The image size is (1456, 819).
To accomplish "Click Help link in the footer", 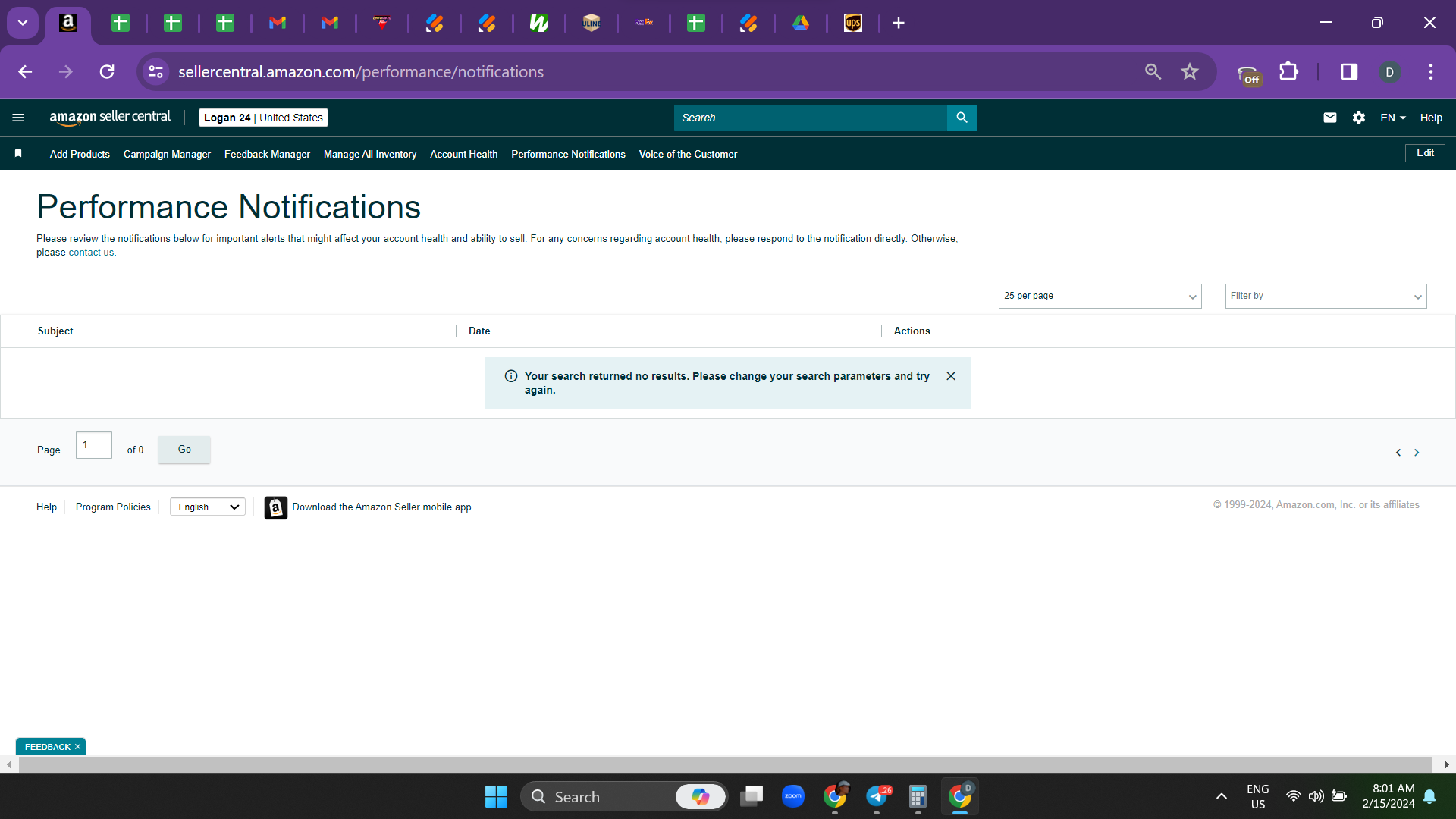I will (46, 507).
